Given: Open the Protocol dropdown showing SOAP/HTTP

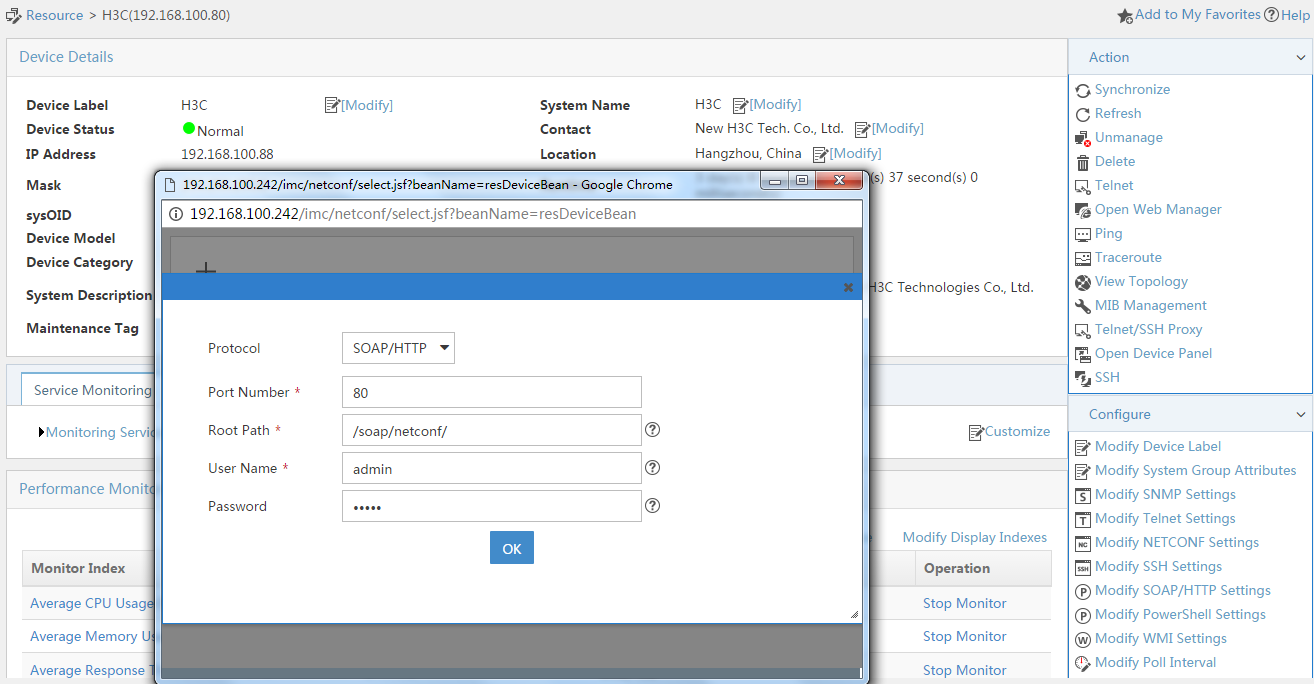Looking at the screenshot, I should pyautogui.click(x=398, y=348).
